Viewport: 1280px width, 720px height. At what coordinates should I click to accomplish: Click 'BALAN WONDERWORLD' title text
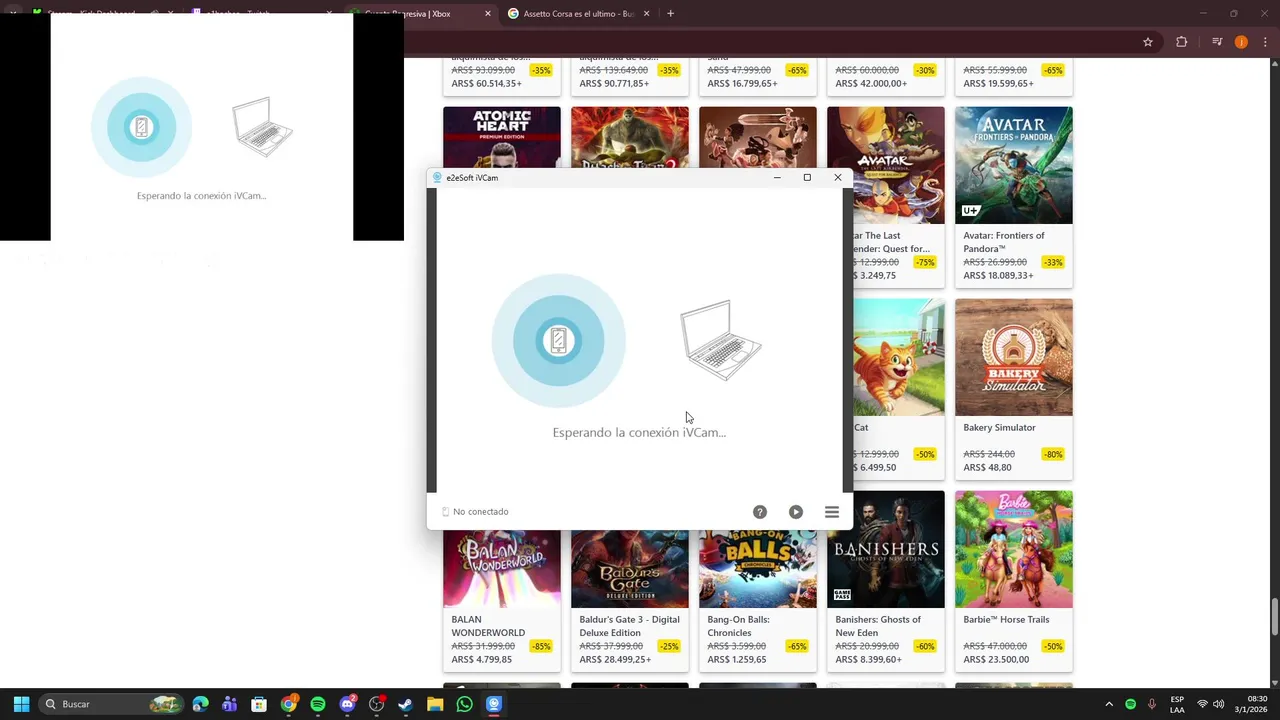pos(488,626)
